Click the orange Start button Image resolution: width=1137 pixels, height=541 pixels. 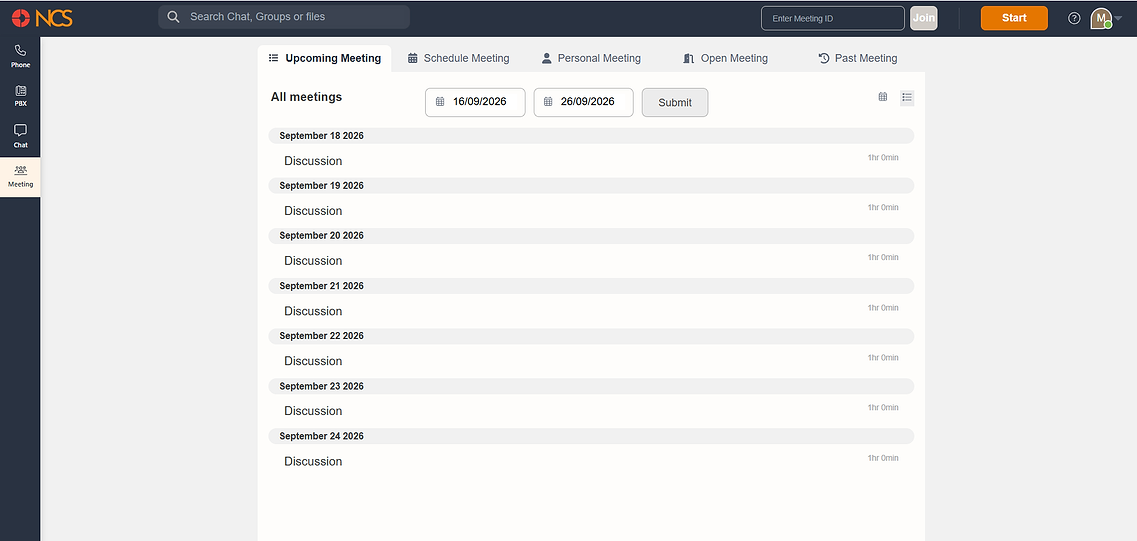pos(1014,18)
